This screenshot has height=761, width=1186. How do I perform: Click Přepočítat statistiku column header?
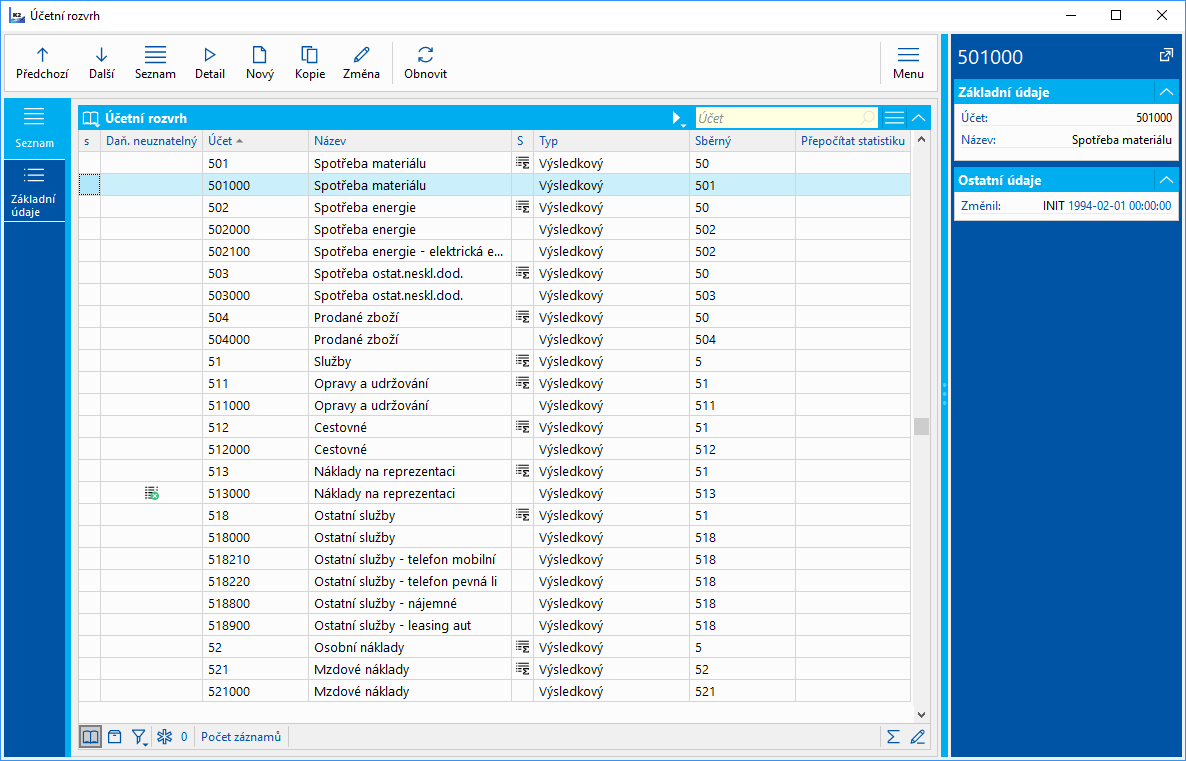pos(852,141)
